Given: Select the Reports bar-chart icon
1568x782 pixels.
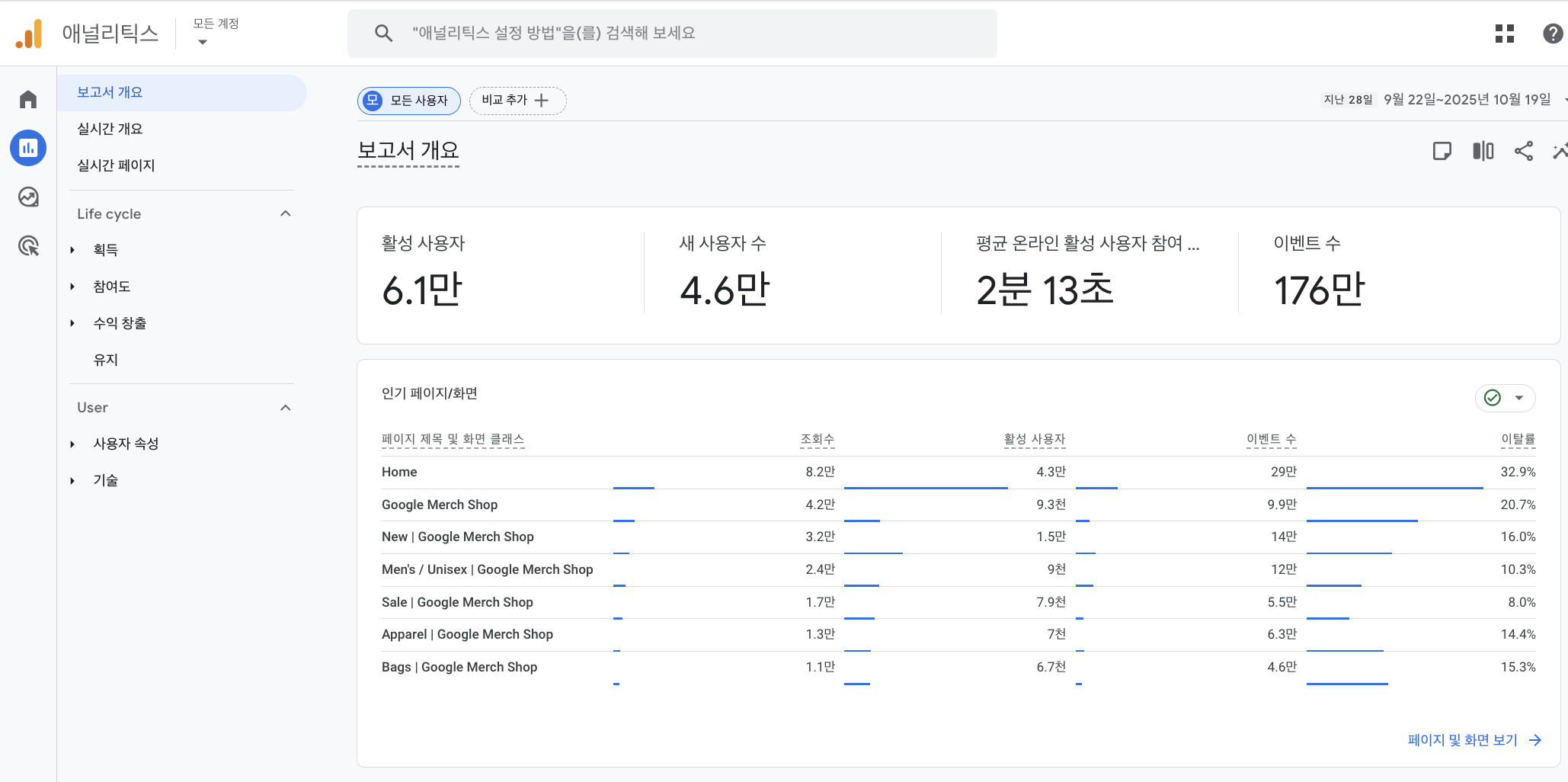Looking at the screenshot, I should (x=28, y=148).
